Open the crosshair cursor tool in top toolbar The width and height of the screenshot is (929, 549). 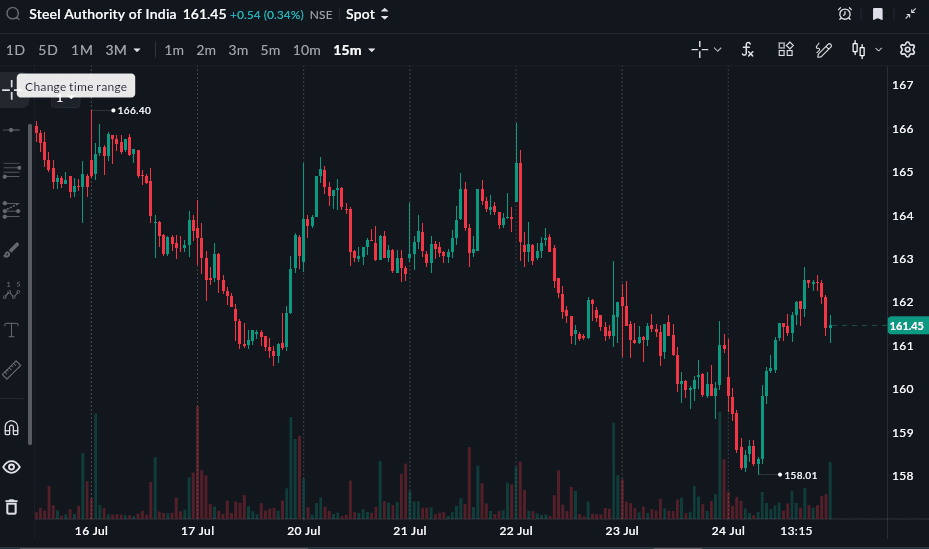tap(700, 50)
